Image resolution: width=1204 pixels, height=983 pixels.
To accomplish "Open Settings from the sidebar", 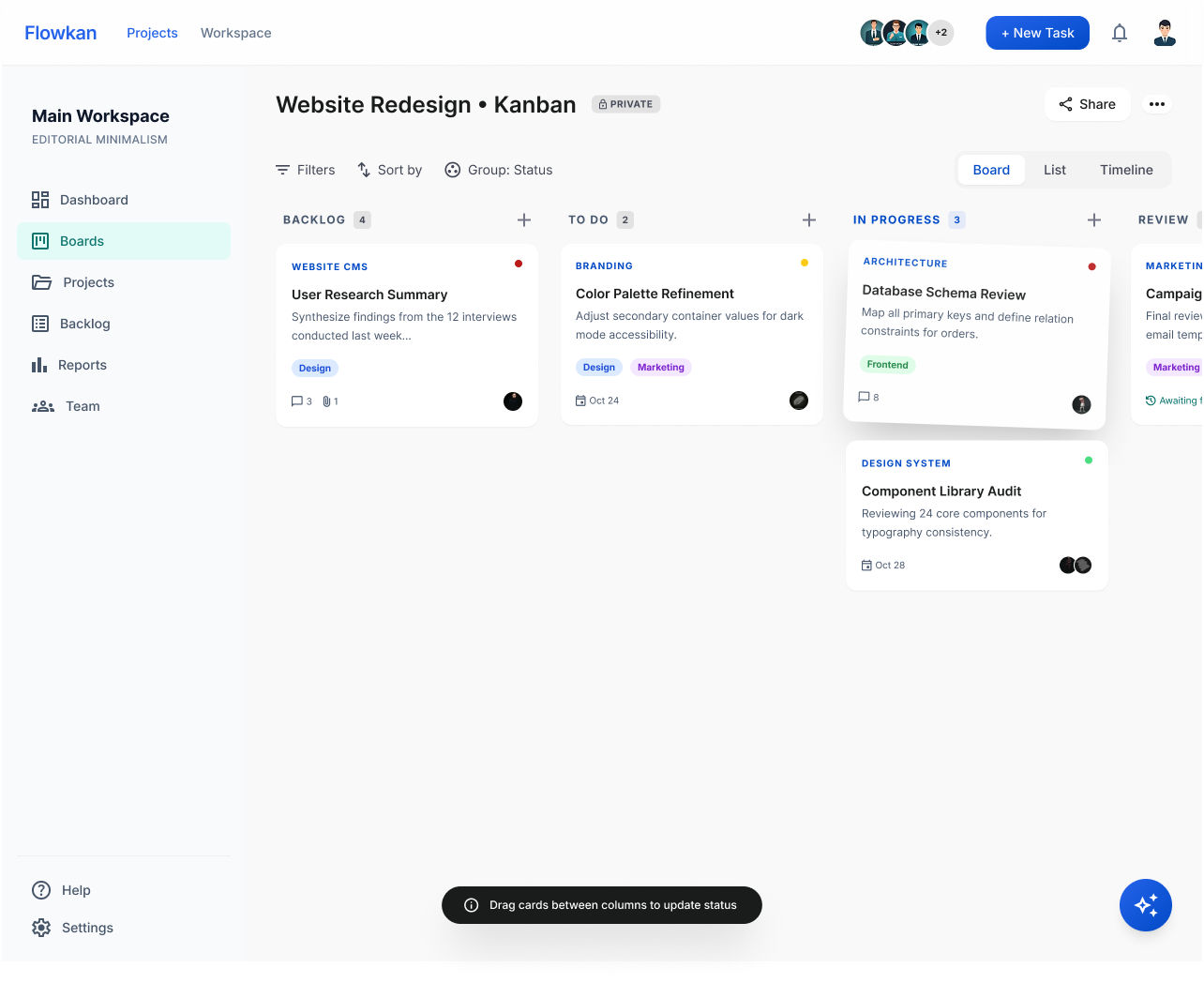I will click(86, 928).
